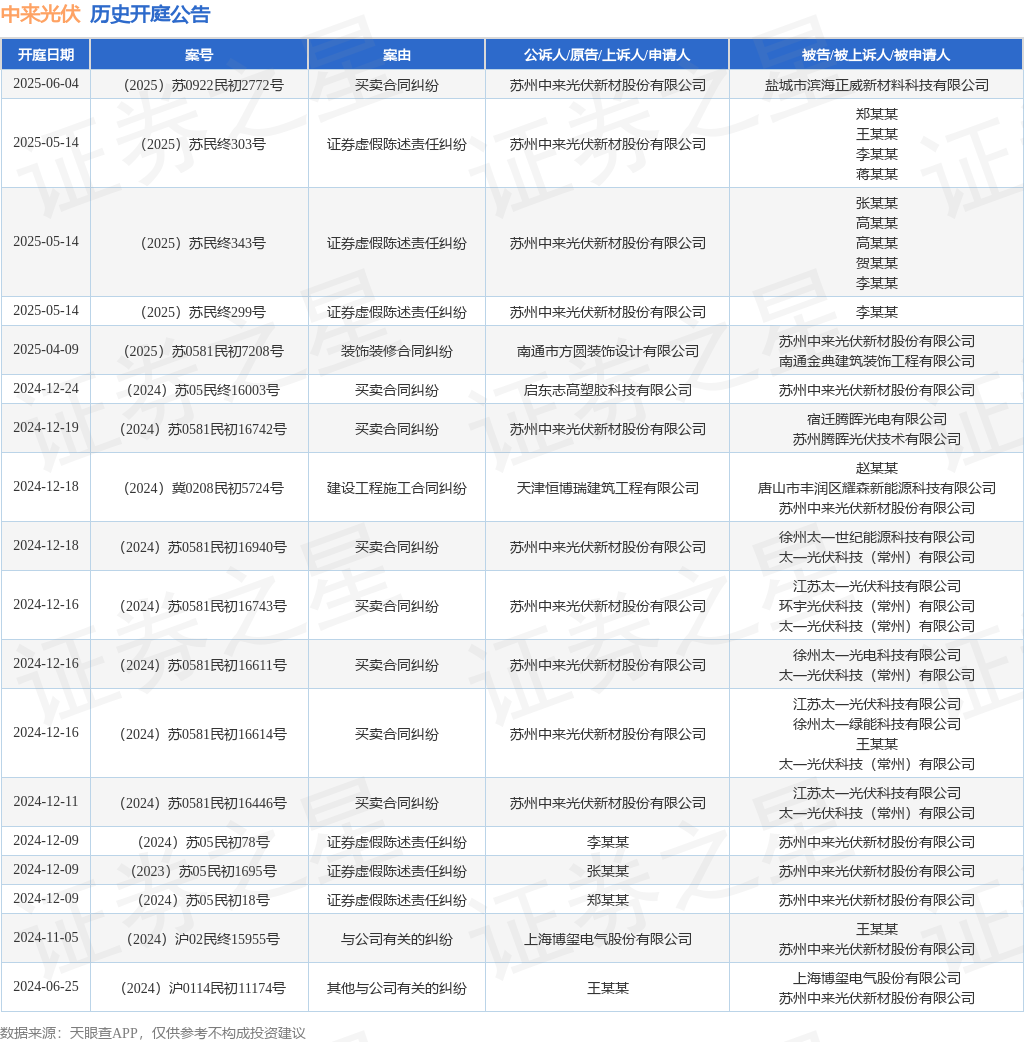Select case number (2025)苏0581民初7208号

[x=199, y=351]
